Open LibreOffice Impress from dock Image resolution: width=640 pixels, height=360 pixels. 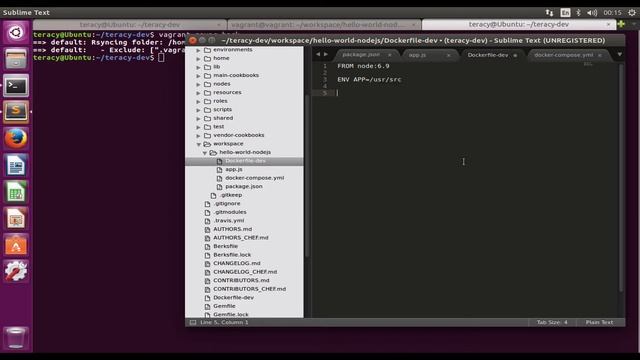tap(16, 219)
